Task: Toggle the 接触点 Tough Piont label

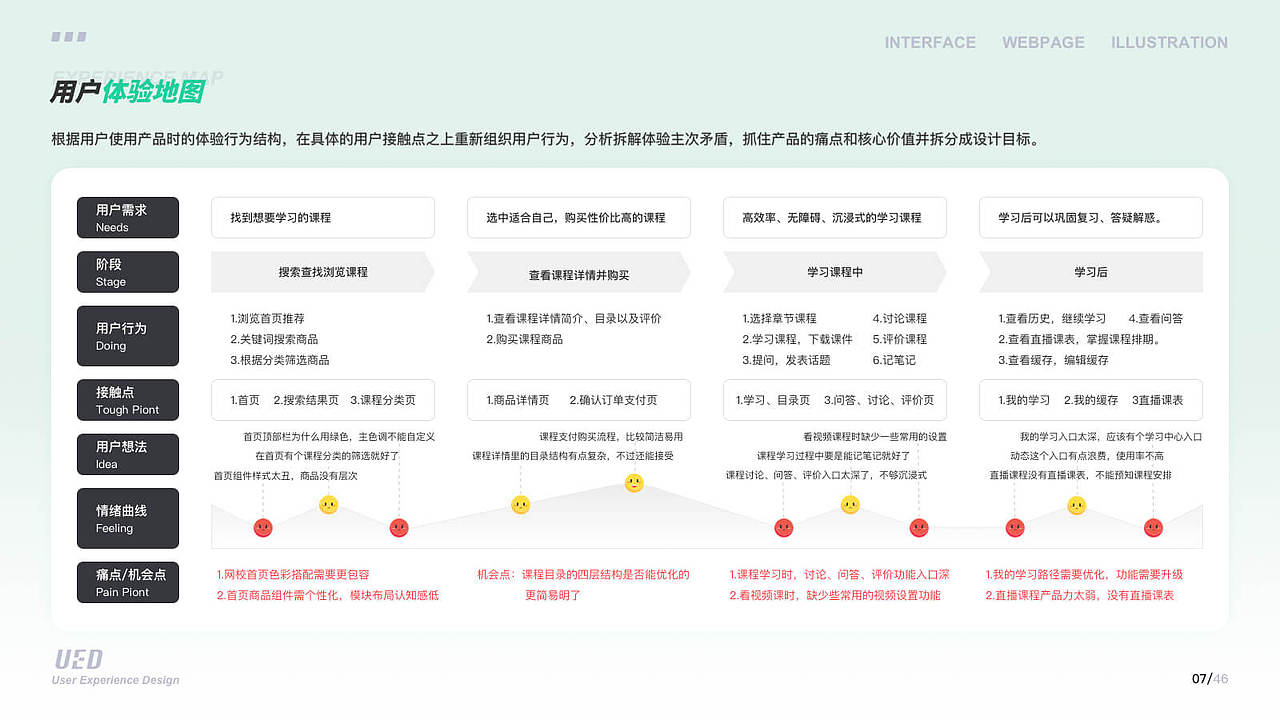Action: pyautogui.click(x=127, y=400)
